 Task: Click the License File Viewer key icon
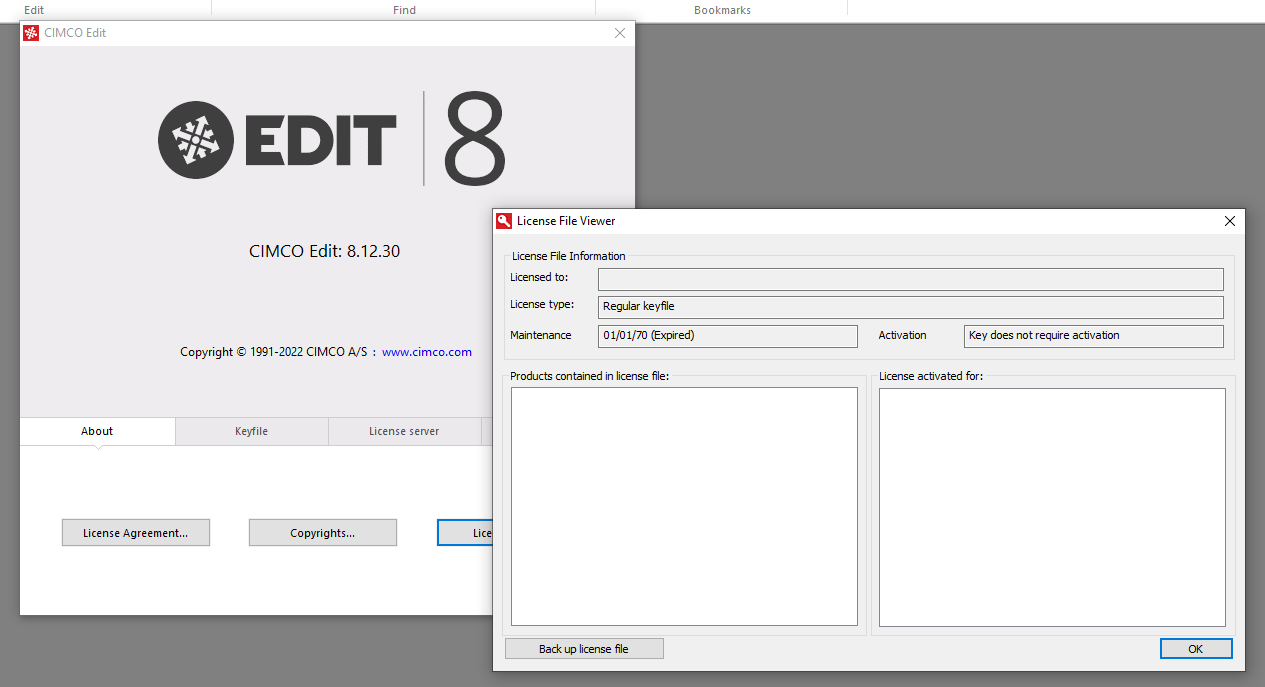(504, 221)
